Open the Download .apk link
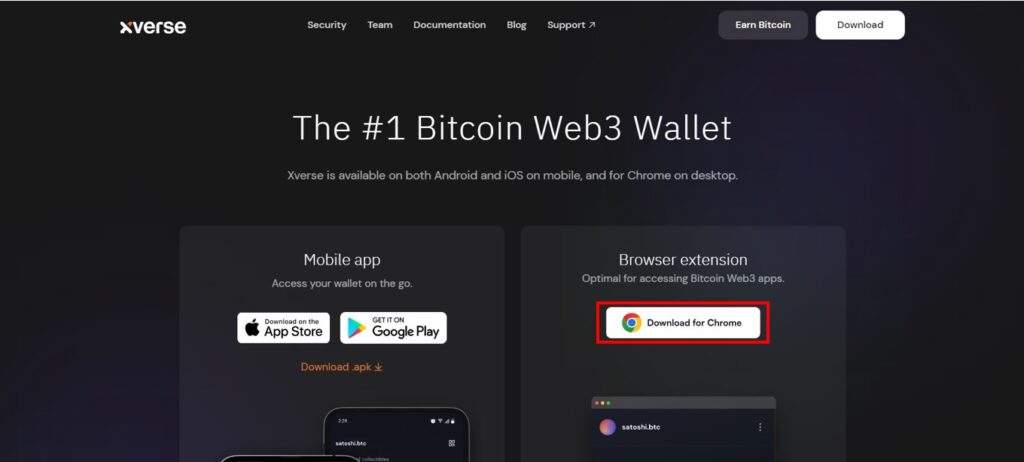 point(342,367)
